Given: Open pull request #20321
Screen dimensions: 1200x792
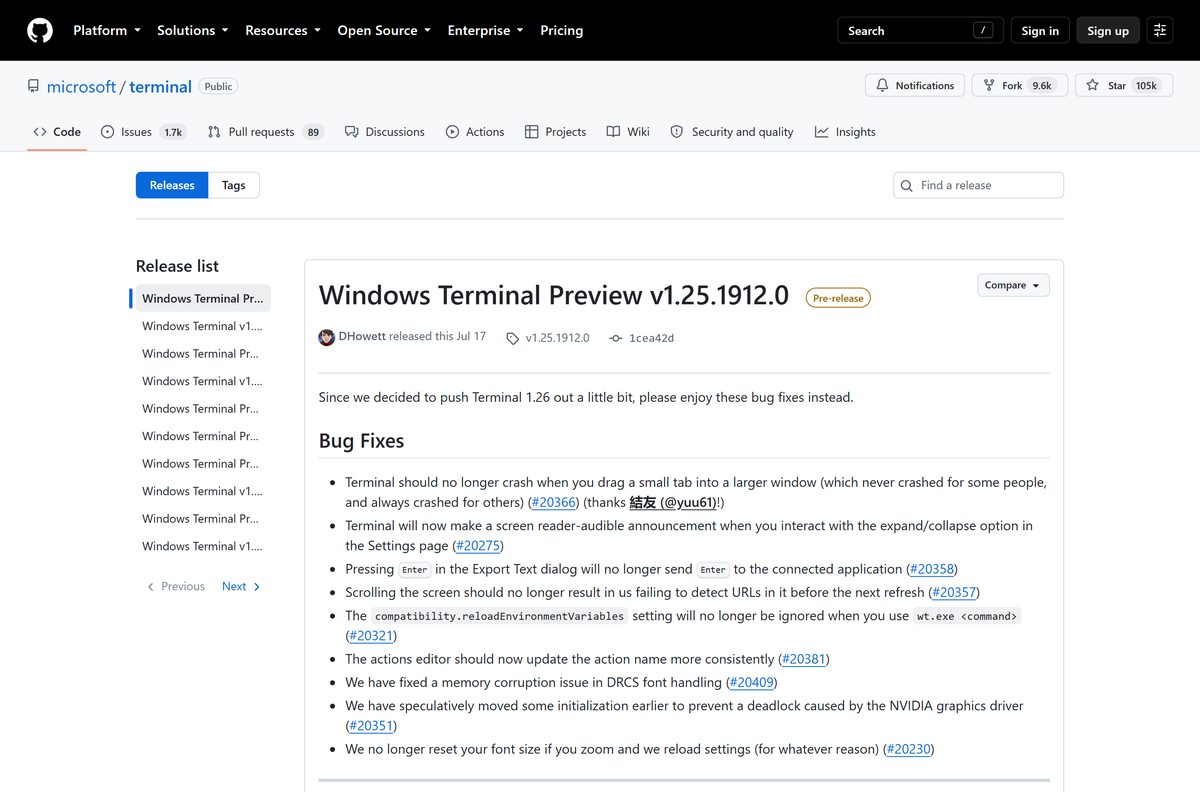Looking at the screenshot, I should pos(371,636).
